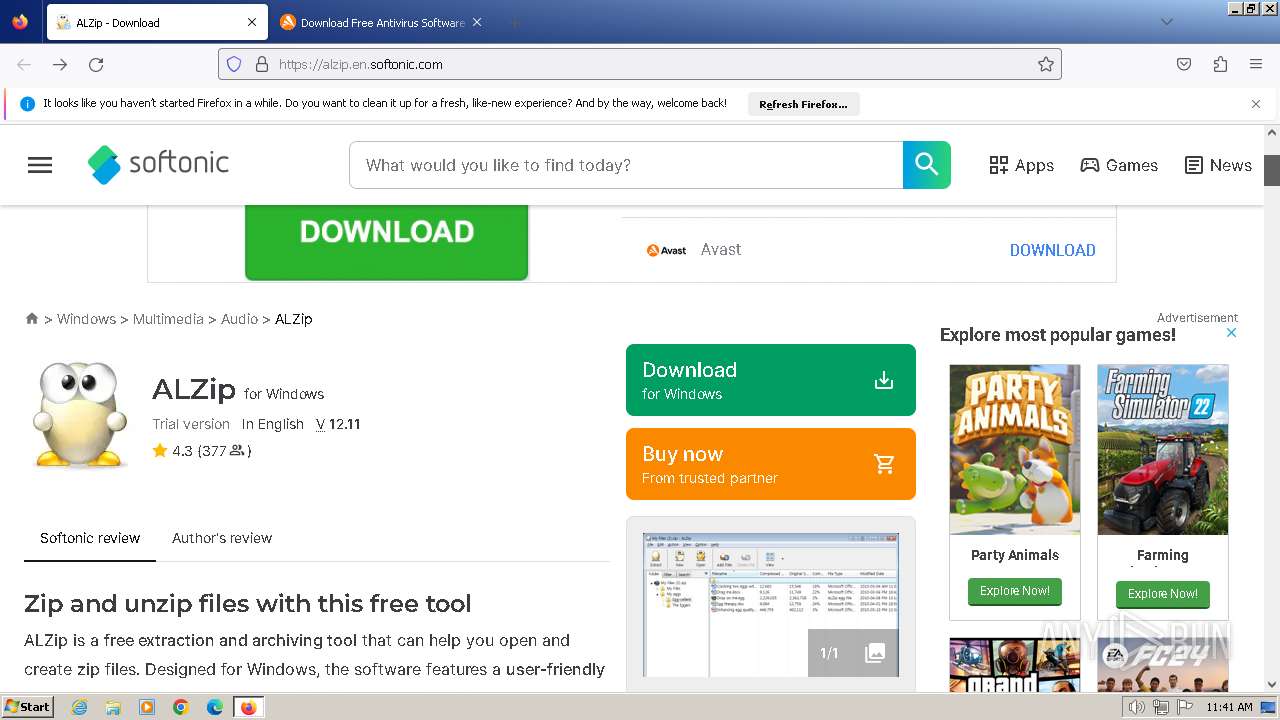Go forward with Firefox forward arrow

click(x=60, y=64)
